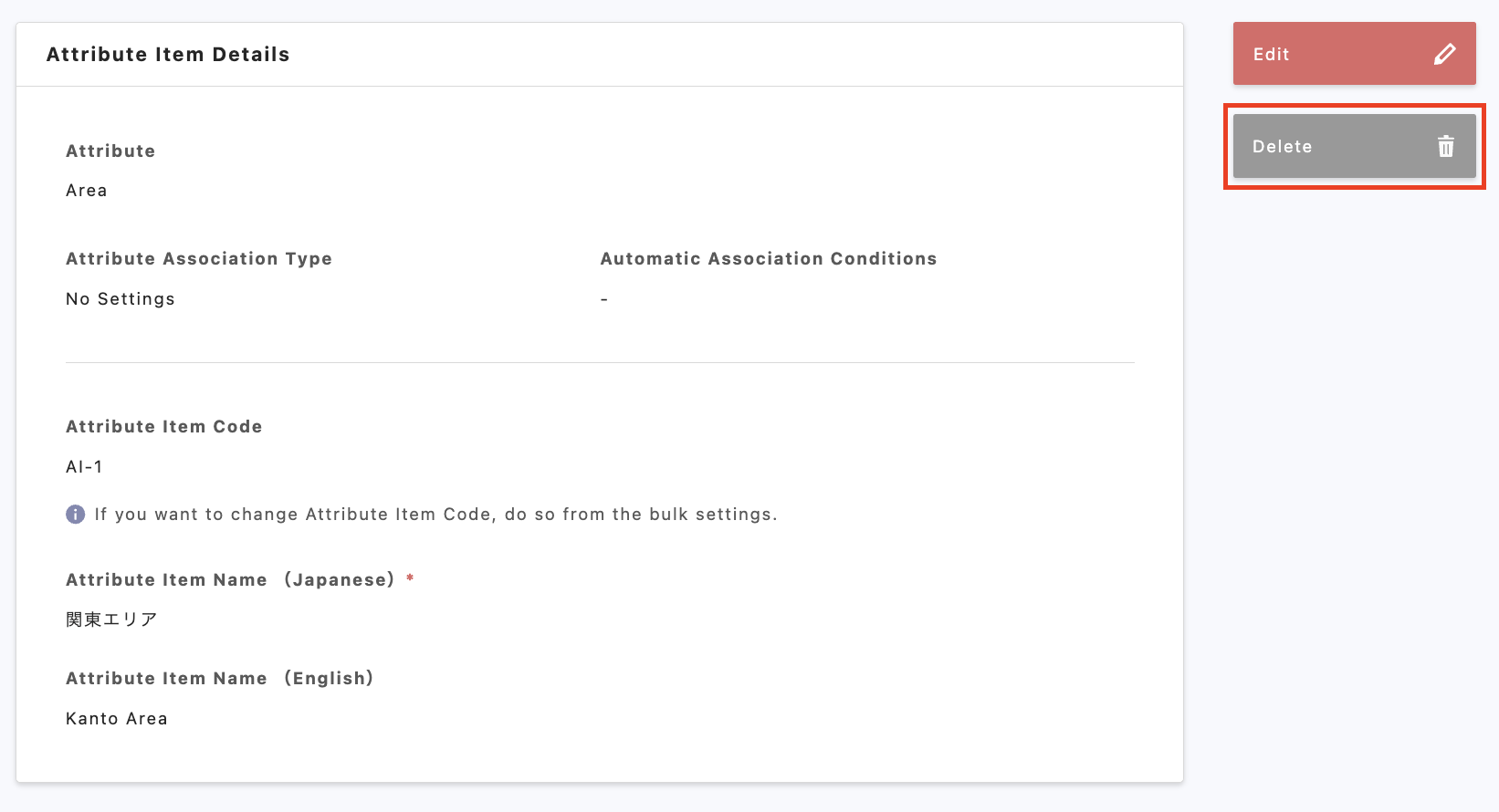
Task: Click the Automatic Association Conditions label
Action: coord(769,259)
